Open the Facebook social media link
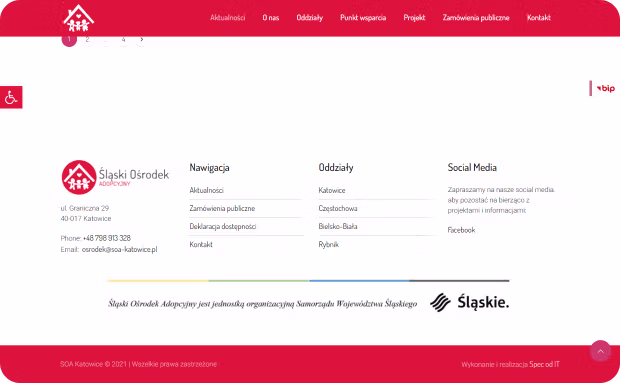This screenshot has width=620, height=383. [x=461, y=230]
